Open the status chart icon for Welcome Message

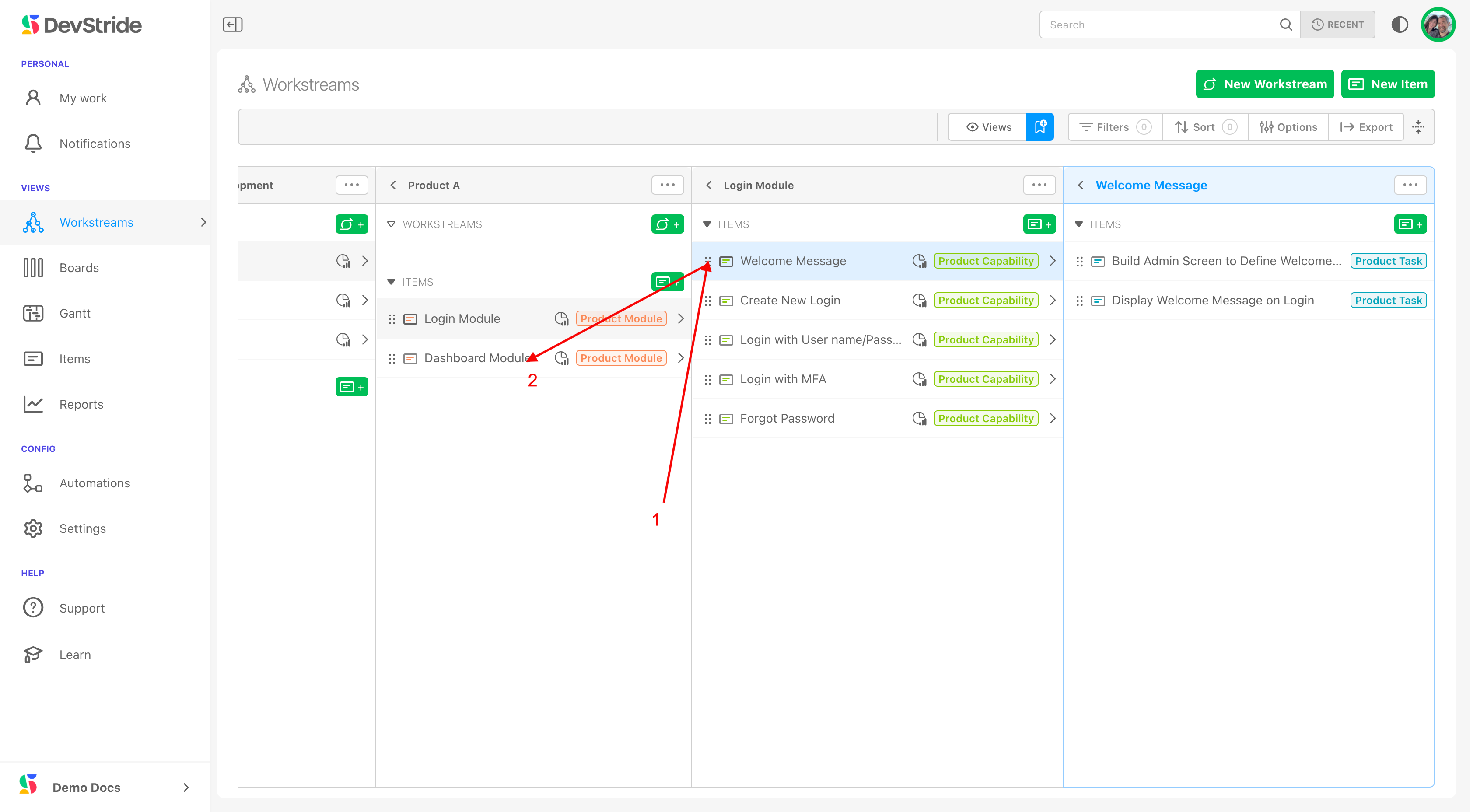pos(919,261)
